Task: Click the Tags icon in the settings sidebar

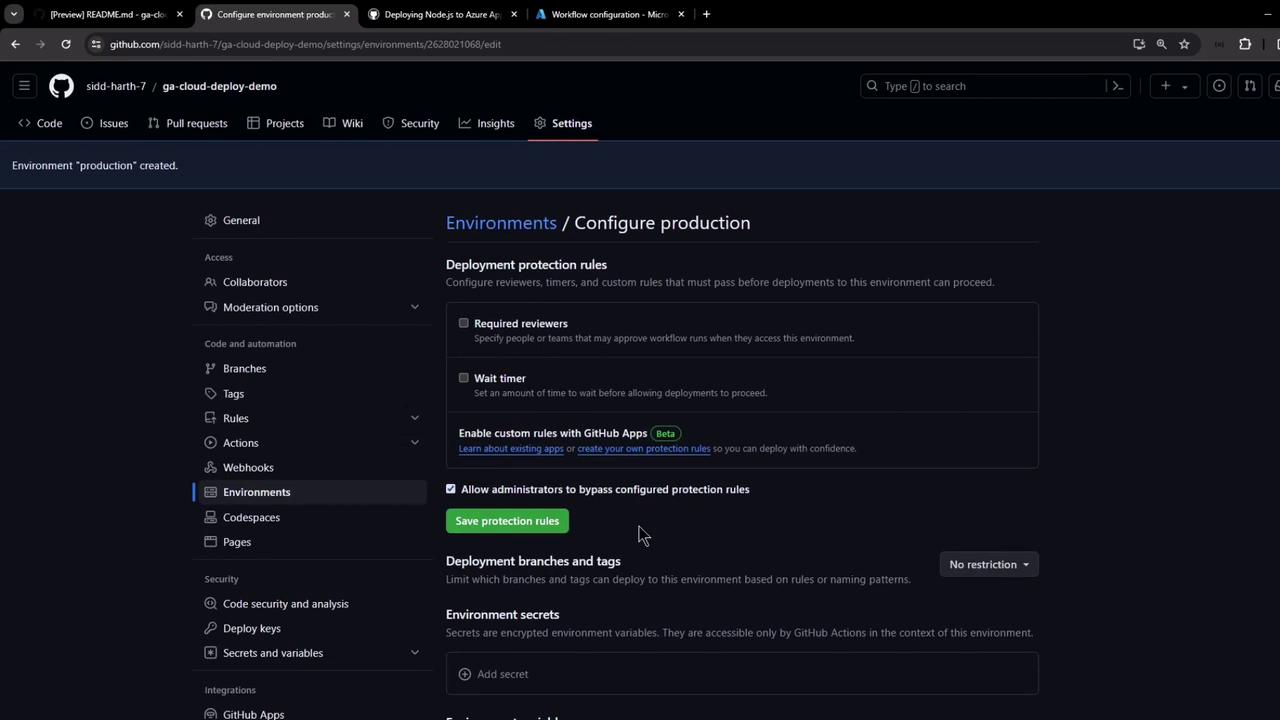Action: (210, 393)
